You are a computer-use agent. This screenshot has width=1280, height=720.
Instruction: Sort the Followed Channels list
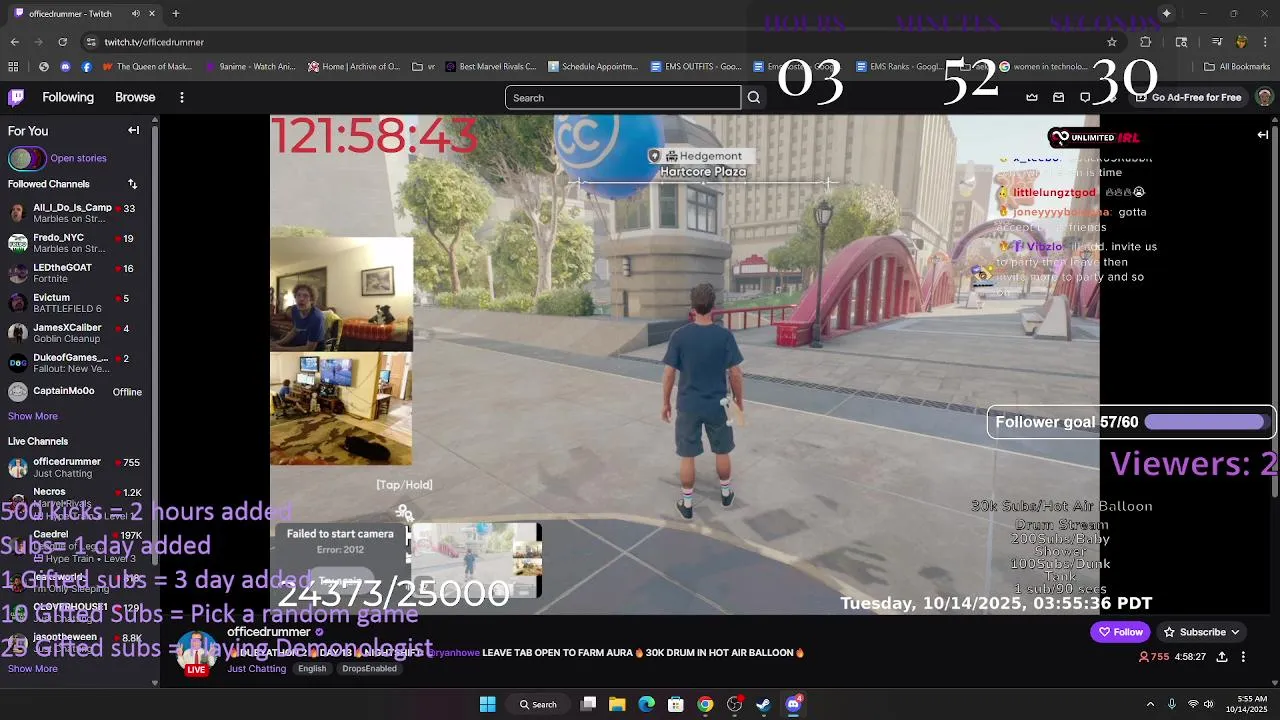(x=132, y=184)
